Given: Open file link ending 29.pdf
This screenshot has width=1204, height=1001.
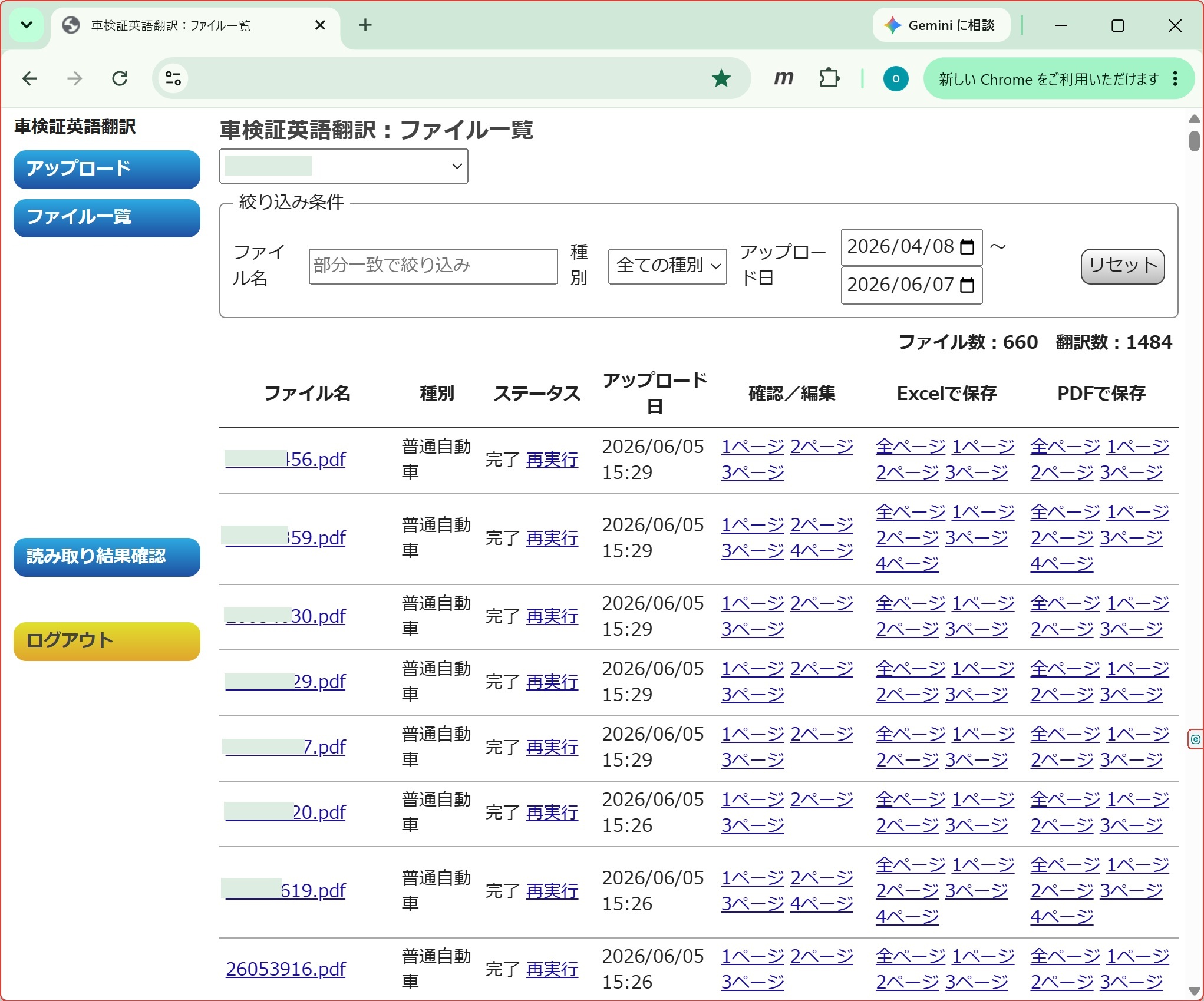Looking at the screenshot, I should pos(285,682).
